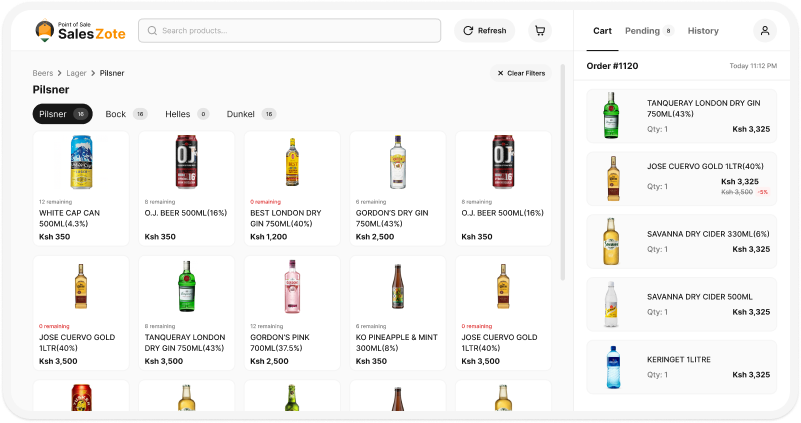The width and height of the screenshot is (801, 423).
Task: Click the Order #1120 heading
Action: [x=612, y=66]
